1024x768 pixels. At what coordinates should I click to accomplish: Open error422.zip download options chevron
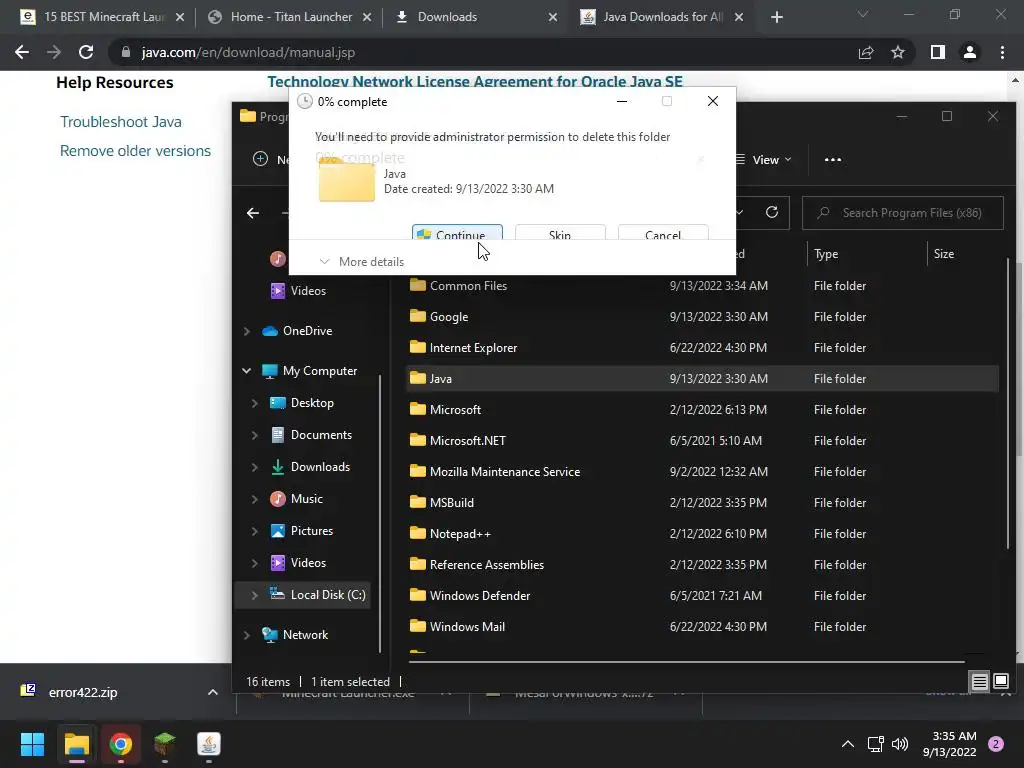(x=212, y=692)
